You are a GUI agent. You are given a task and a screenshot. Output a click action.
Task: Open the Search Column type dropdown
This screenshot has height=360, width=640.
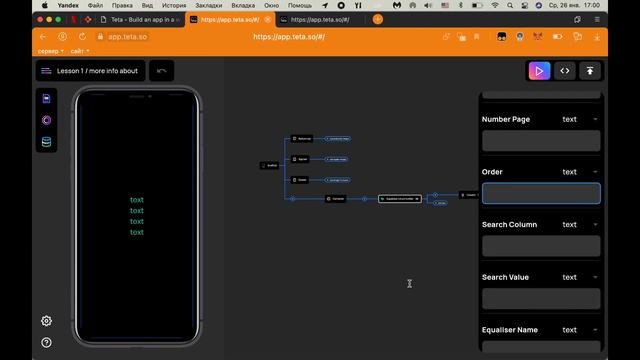pyautogui.click(x=580, y=224)
